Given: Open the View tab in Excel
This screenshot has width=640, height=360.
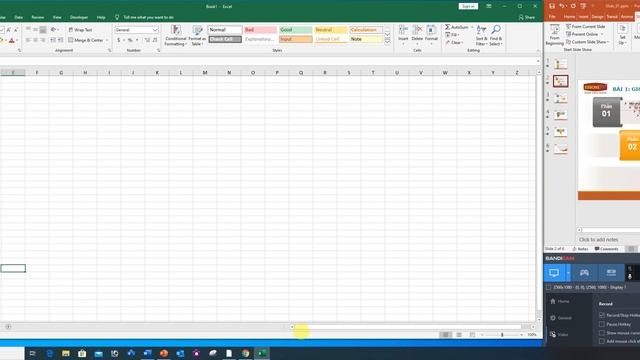Looking at the screenshot, I should (57, 17).
